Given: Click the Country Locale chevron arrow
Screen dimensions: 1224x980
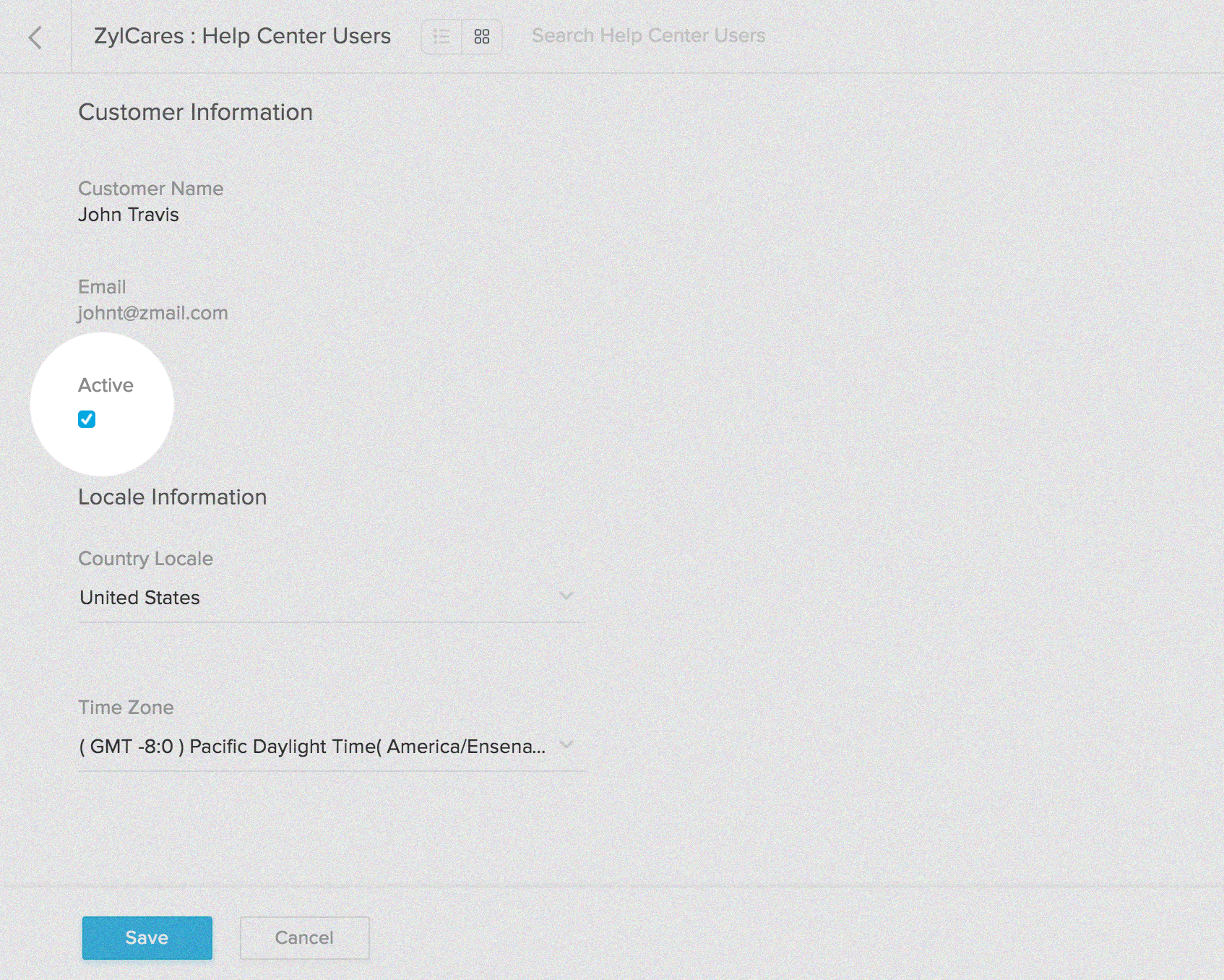Looking at the screenshot, I should [x=566, y=596].
